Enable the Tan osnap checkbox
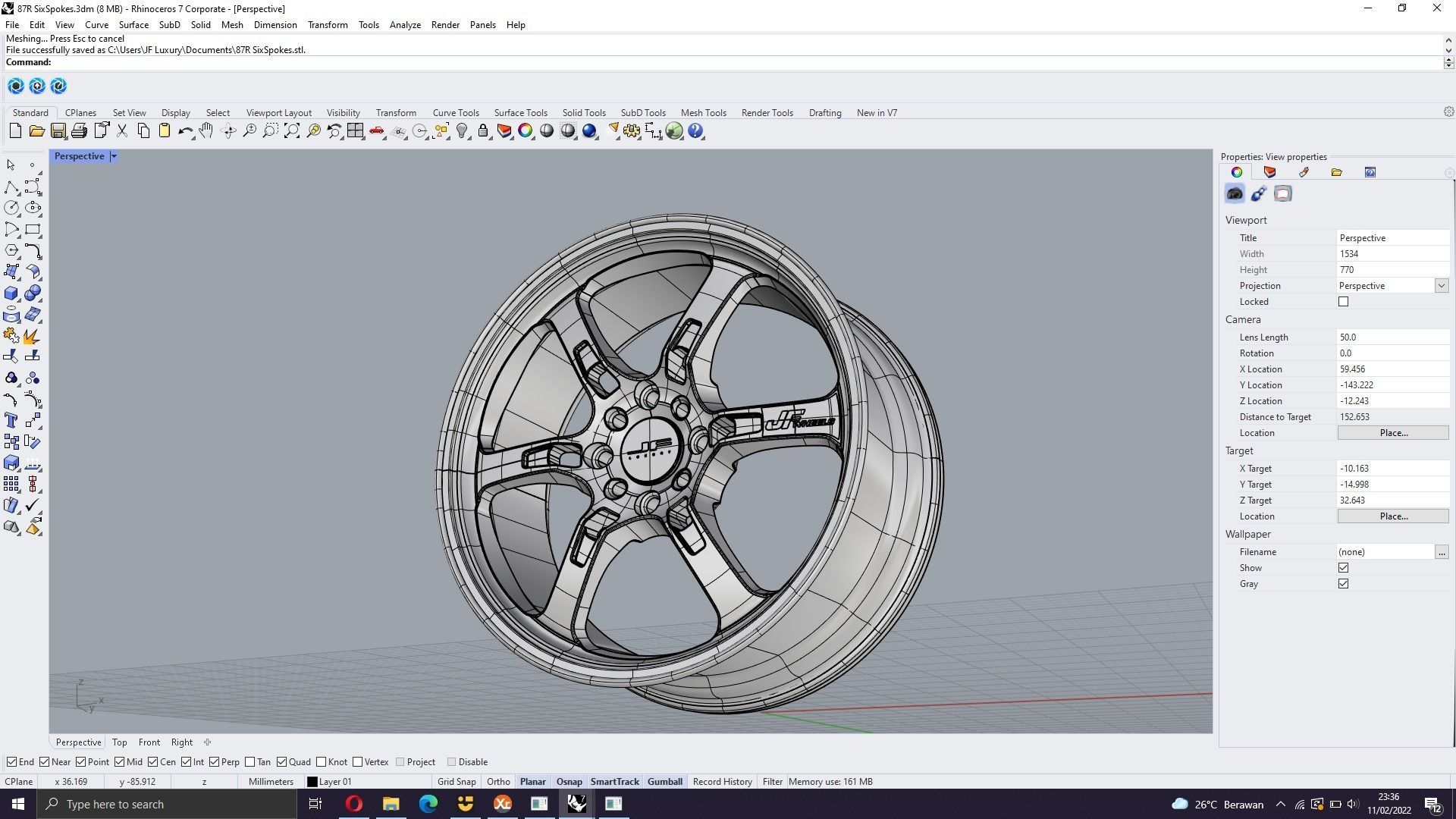The height and width of the screenshot is (819, 1456). click(249, 762)
